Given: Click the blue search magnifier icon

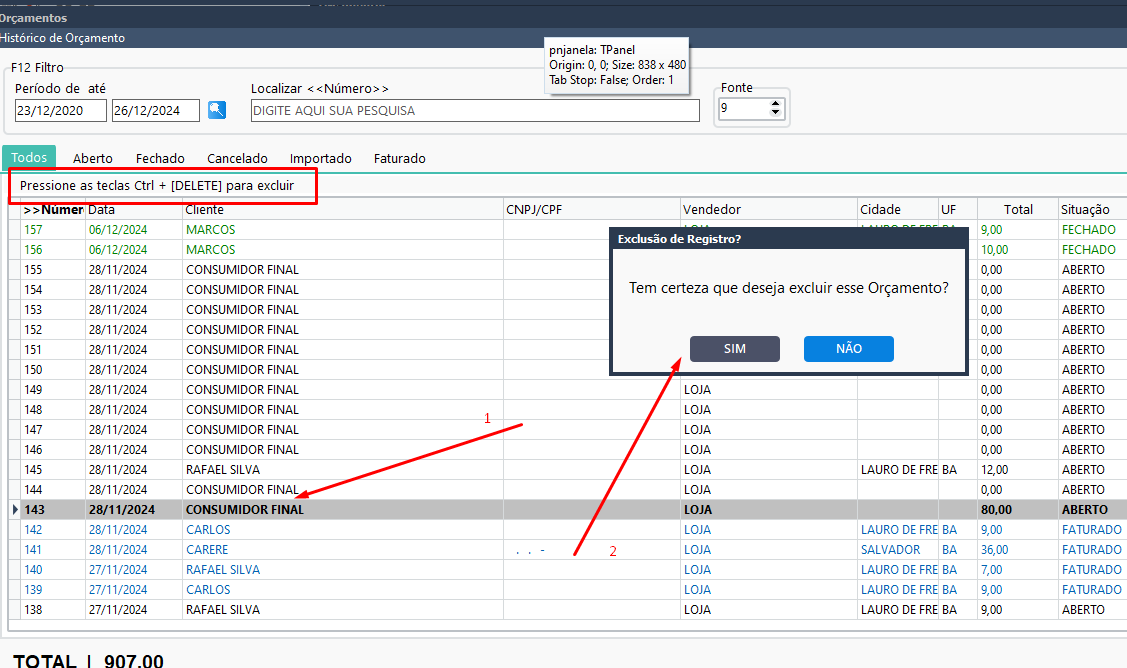Looking at the screenshot, I should tap(217, 110).
